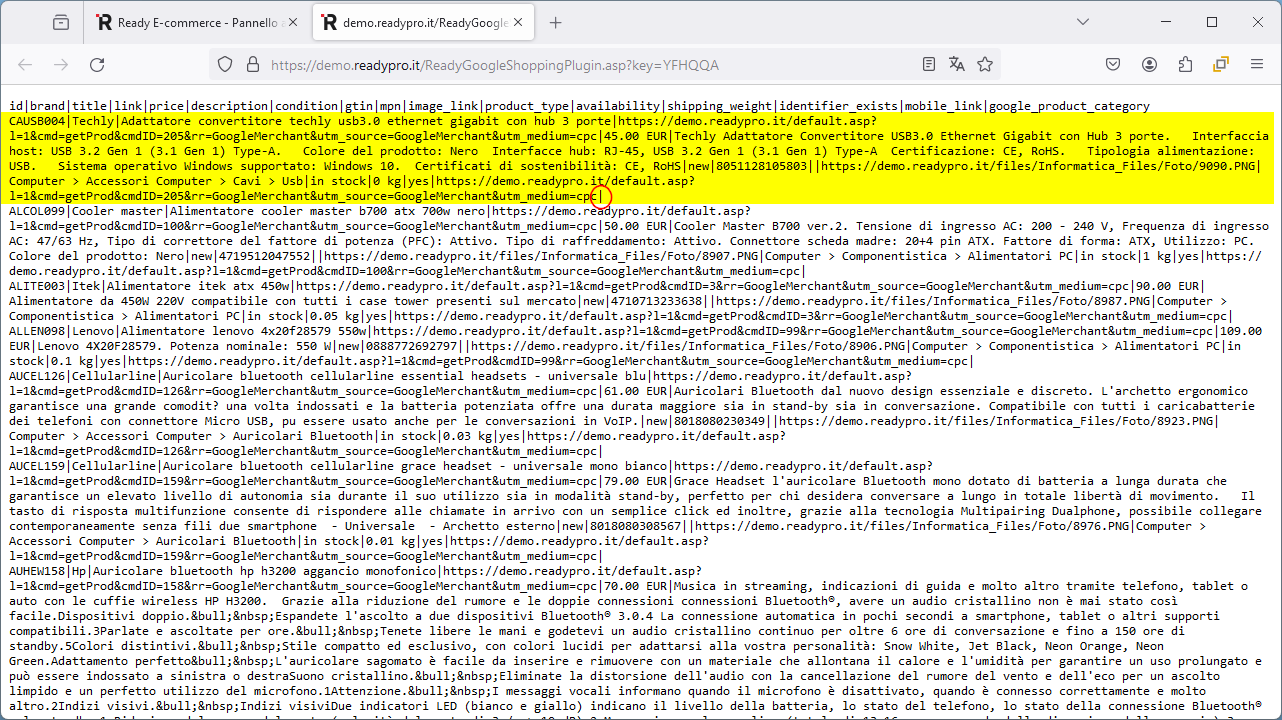Open a new browser tab
This screenshot has height=720, width=1282.
tap(556, 22)
